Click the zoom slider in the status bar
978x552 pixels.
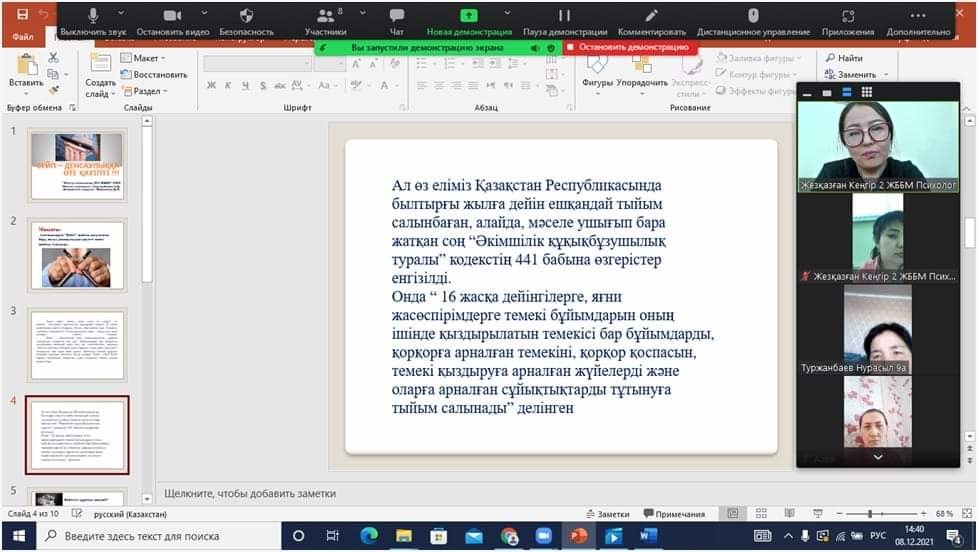(885, 514)
